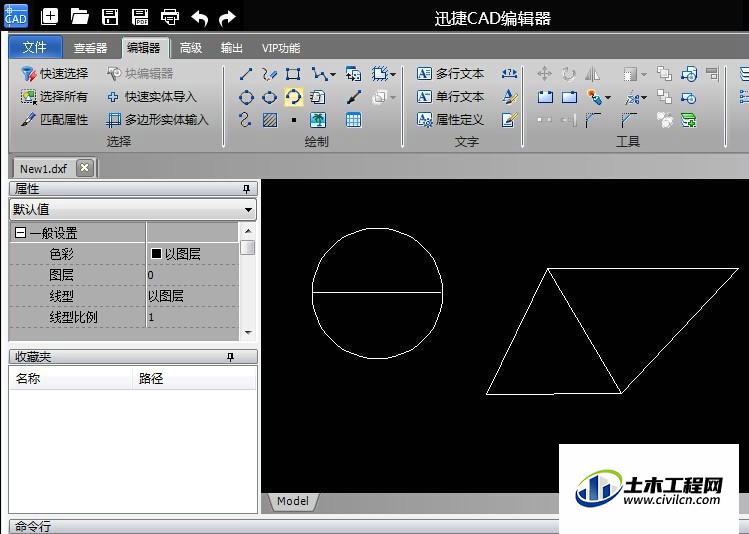749x534 pixels.
Task: Select the Circle drawing tool
Action: 246,97
